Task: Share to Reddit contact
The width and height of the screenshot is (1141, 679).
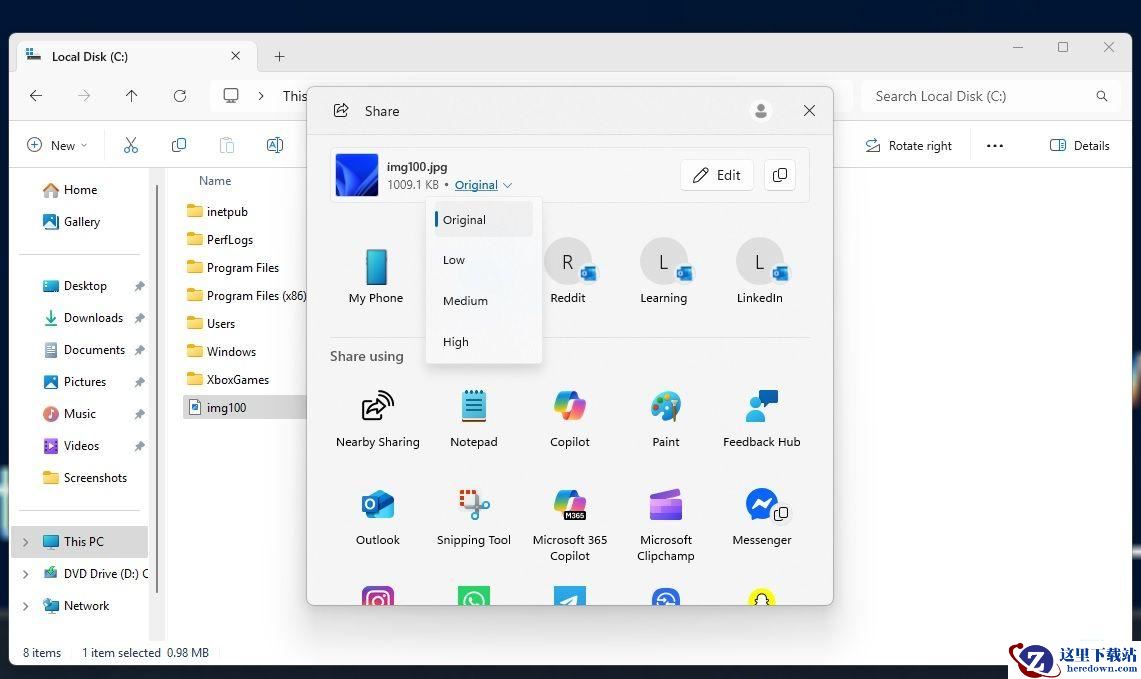Action: pyautogui.click(x=568, y=271)
